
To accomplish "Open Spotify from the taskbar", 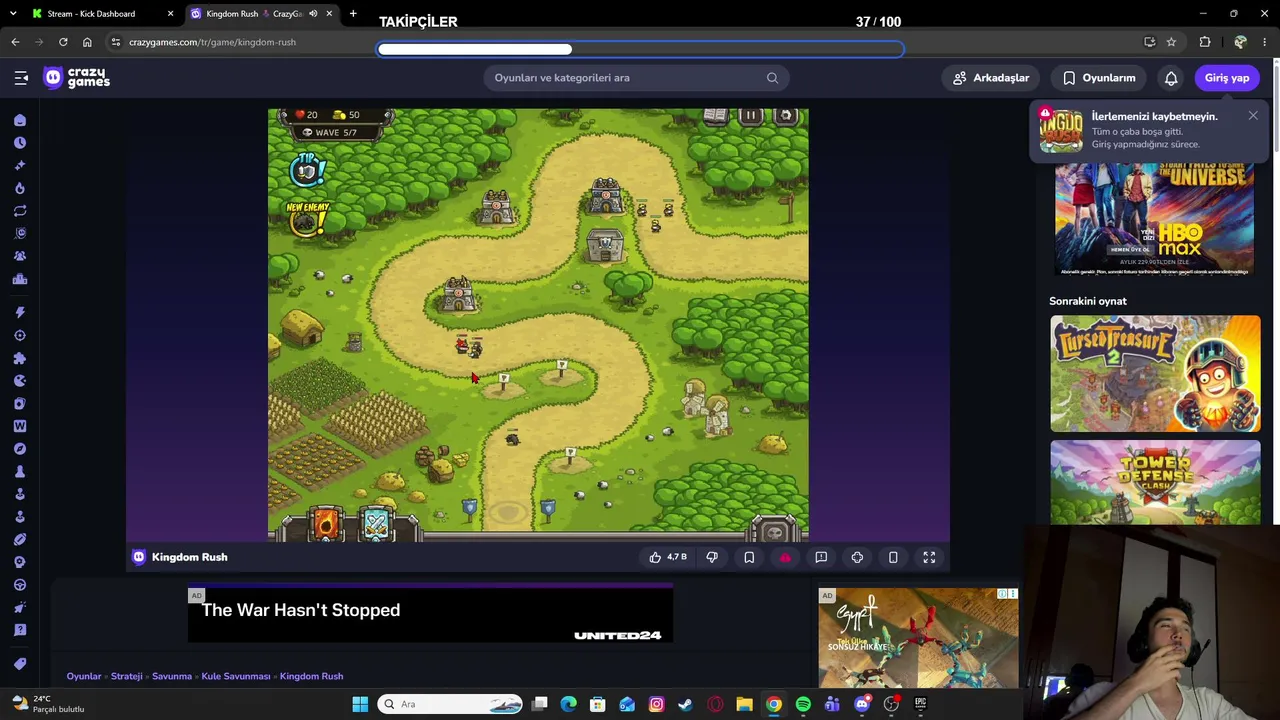I will click(x=803, y=704).
